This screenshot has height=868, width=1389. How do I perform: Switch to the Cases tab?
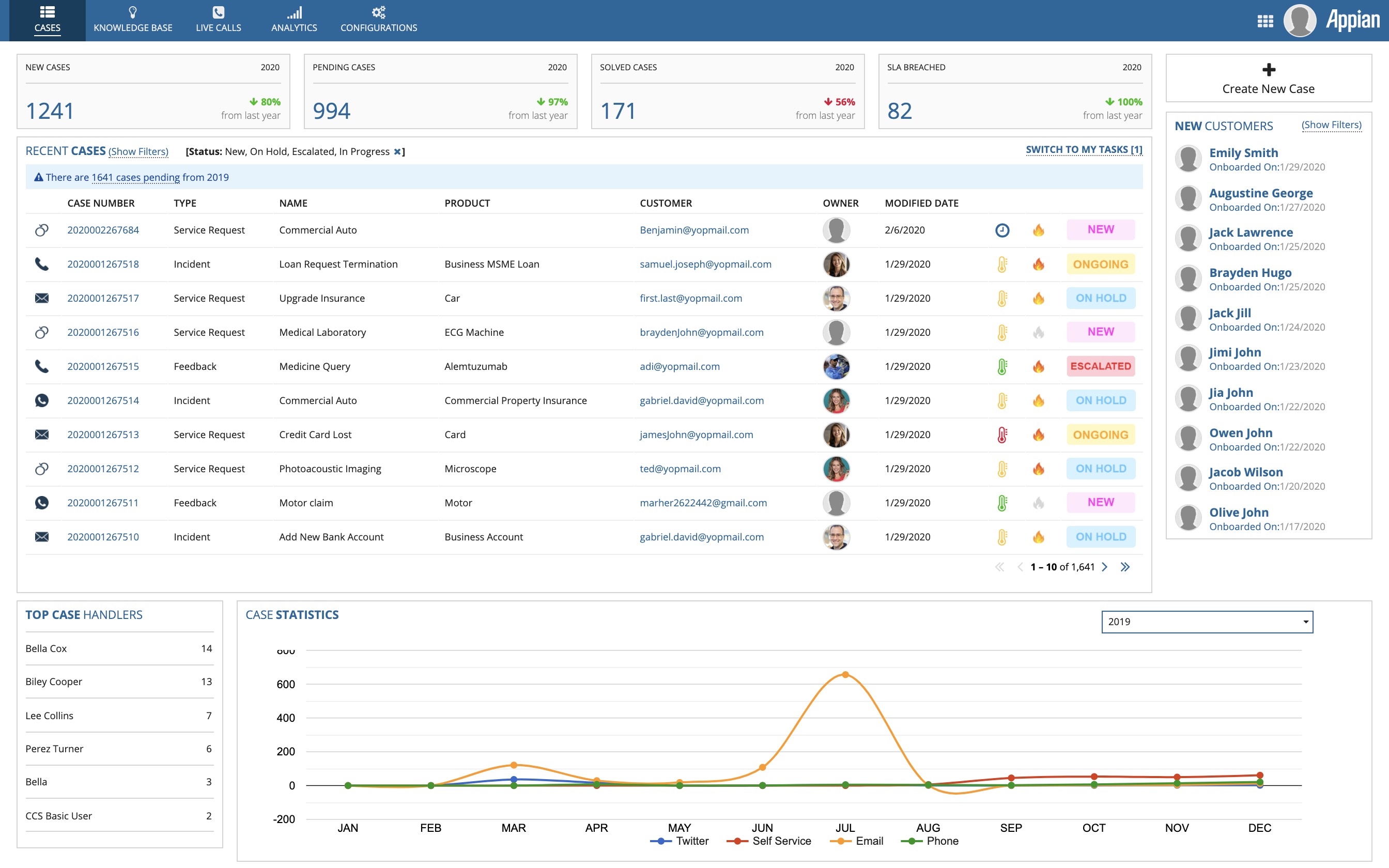(48, 20)
